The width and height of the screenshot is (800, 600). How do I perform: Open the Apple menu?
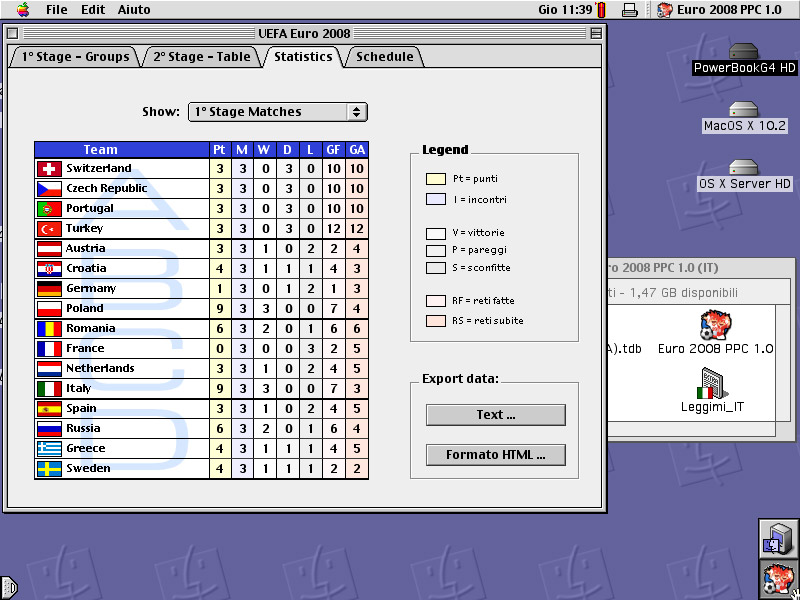(x=23, y=9)
